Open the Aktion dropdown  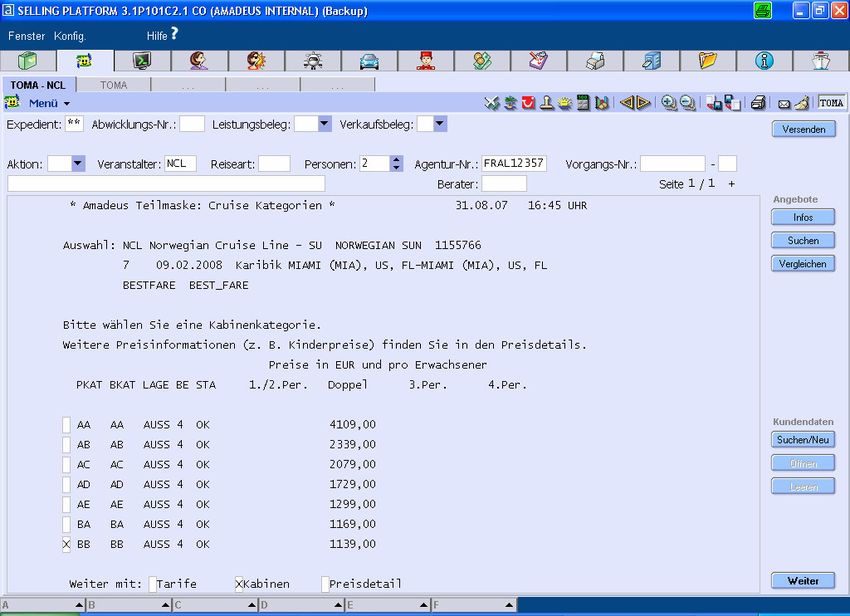pos(78,164)
